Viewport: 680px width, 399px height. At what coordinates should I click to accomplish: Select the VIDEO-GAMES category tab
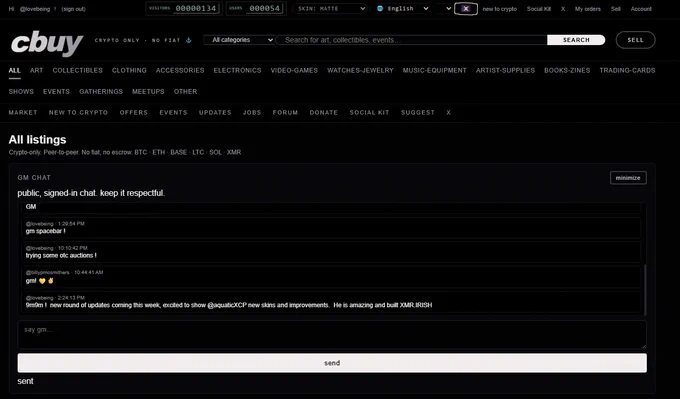coord(294,70)
